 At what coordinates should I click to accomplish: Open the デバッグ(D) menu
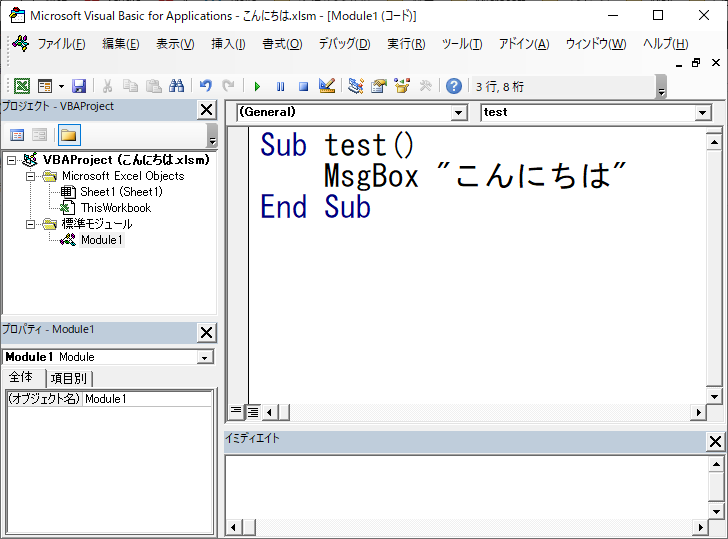coord(344,44)
